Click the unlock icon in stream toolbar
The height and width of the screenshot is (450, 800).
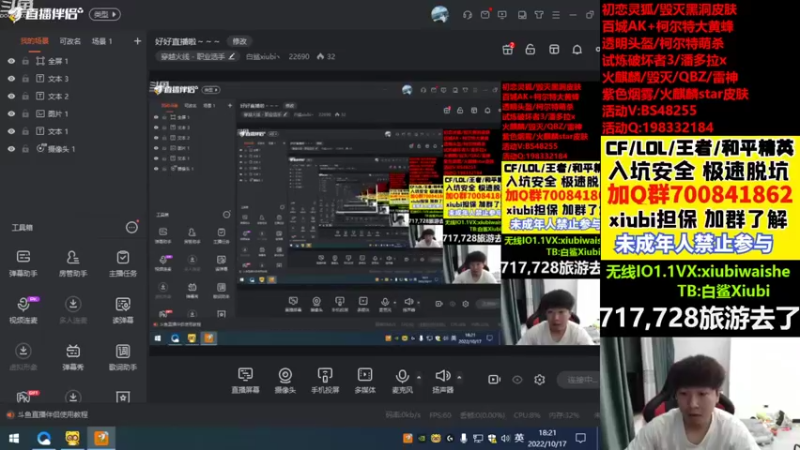click(x=530, y=49)
